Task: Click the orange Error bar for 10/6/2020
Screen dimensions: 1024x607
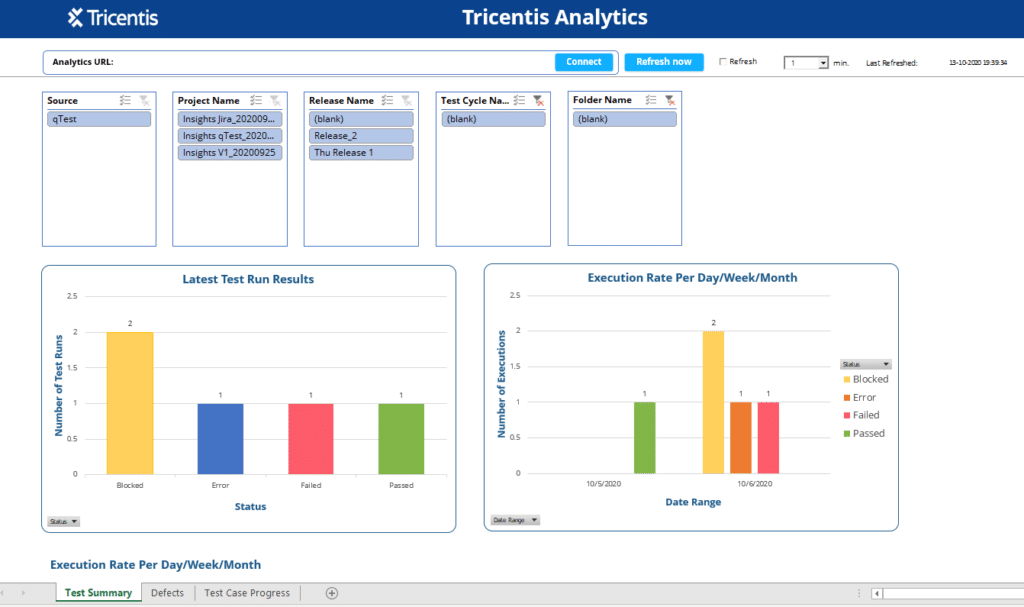Action: tap(741, 438)
